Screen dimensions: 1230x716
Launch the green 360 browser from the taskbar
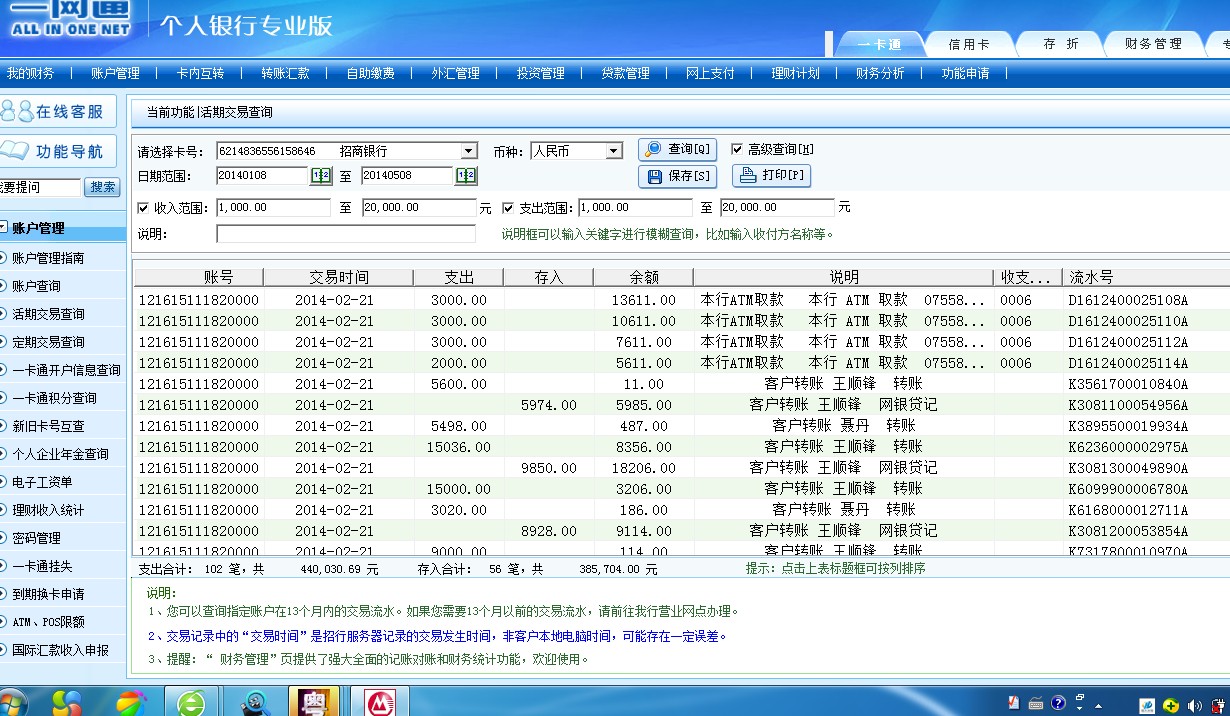pyautogui.click(x=192, y=702)
